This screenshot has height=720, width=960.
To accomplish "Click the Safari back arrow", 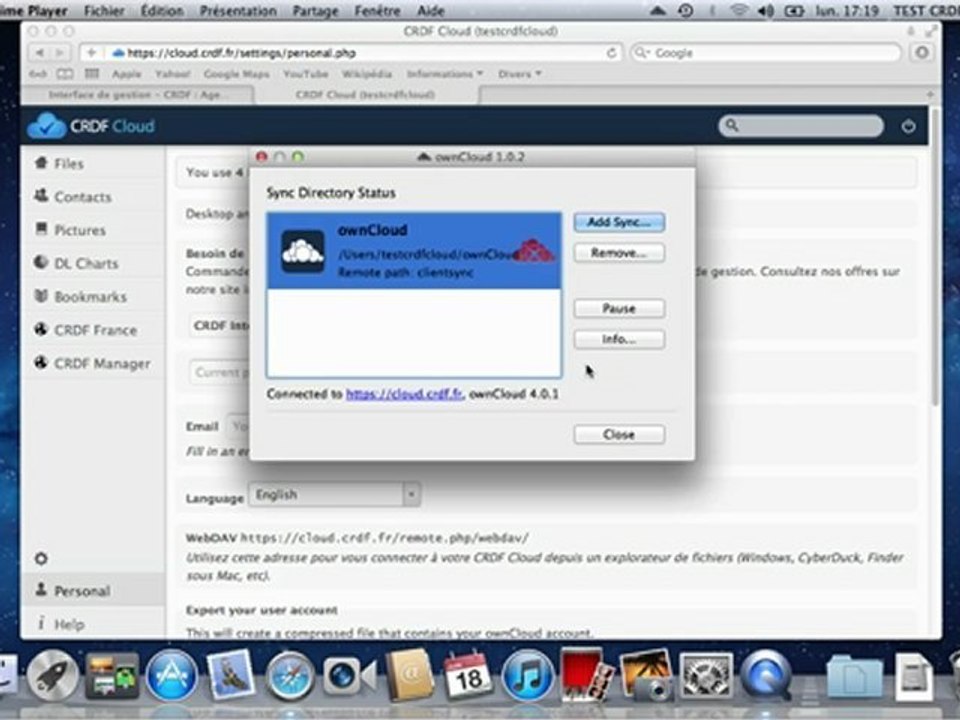I will click(39, 53).
